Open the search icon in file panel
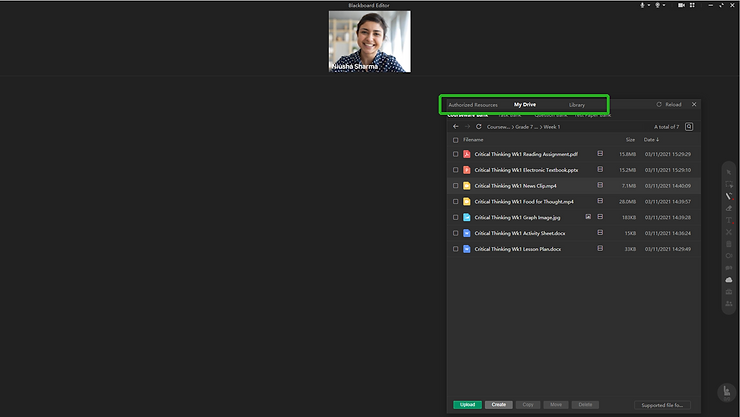 click(689, 127)
